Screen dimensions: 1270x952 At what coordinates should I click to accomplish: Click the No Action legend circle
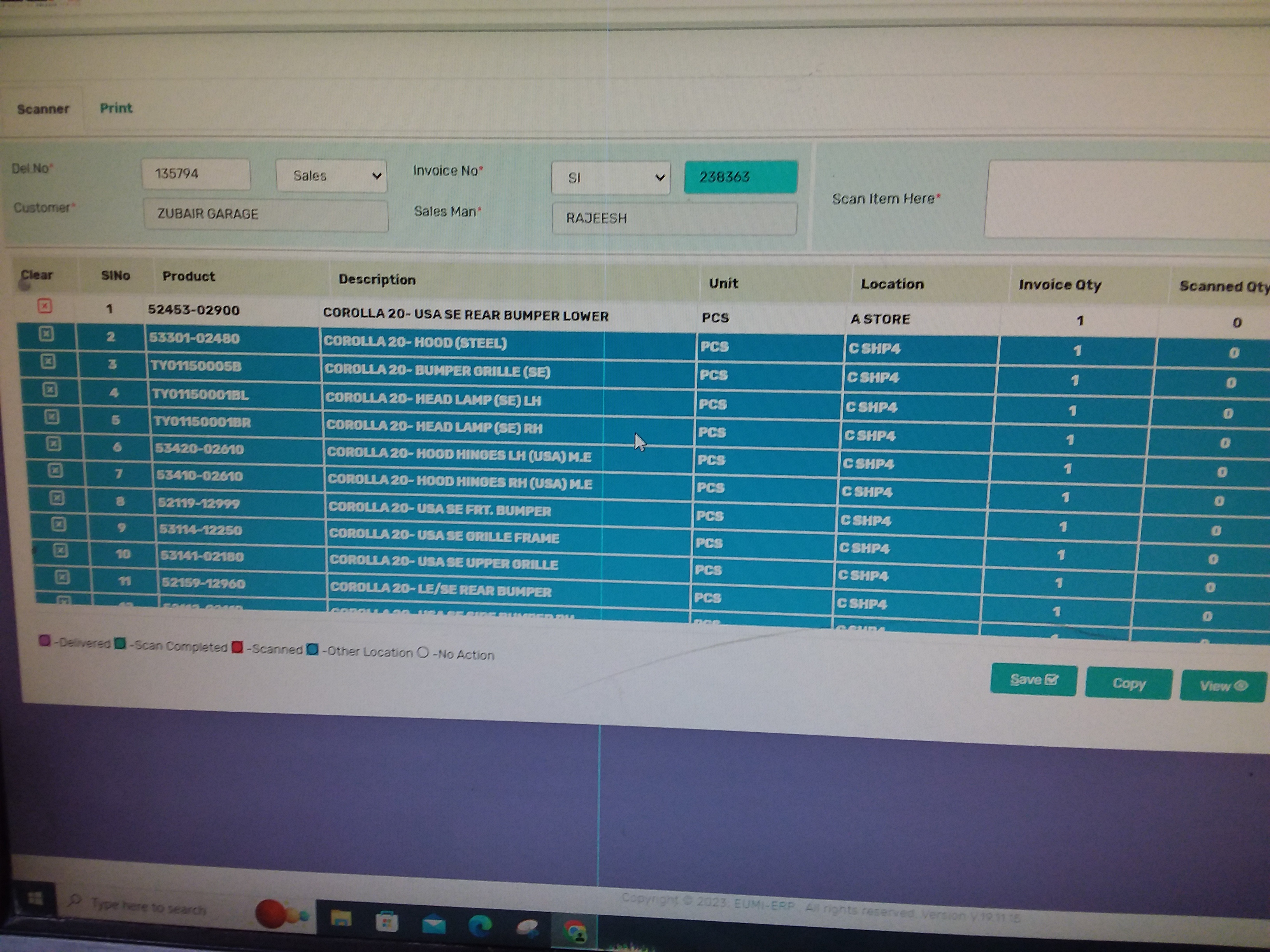coord(423,653)
